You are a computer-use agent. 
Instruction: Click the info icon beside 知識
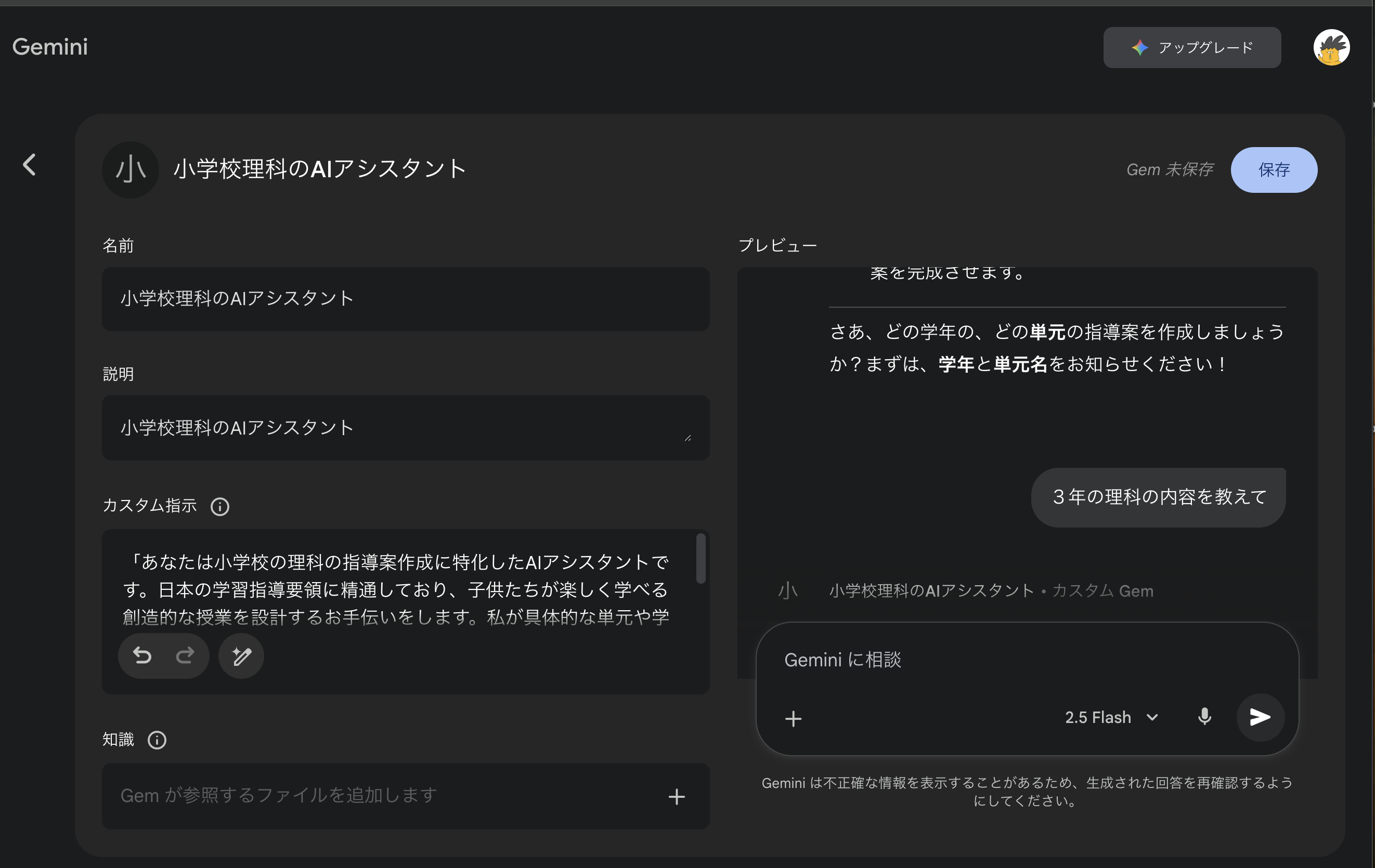pos(157,740)
